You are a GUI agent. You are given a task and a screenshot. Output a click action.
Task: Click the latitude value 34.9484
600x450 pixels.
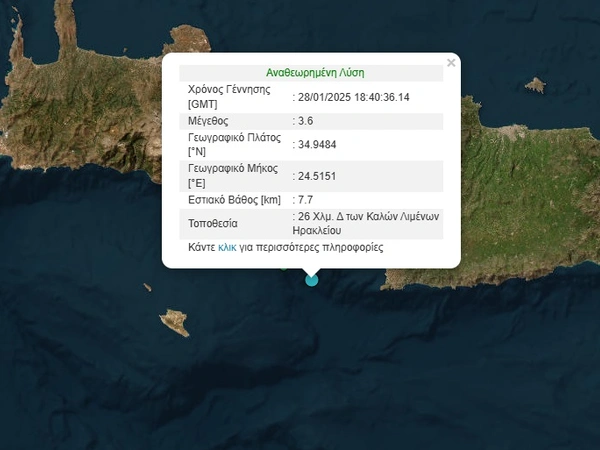(x=315, y=144)
